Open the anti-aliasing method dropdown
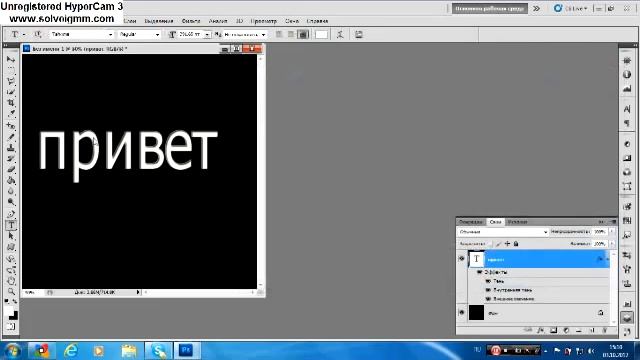This screenshot has height=360, width=640. point(263,35)
